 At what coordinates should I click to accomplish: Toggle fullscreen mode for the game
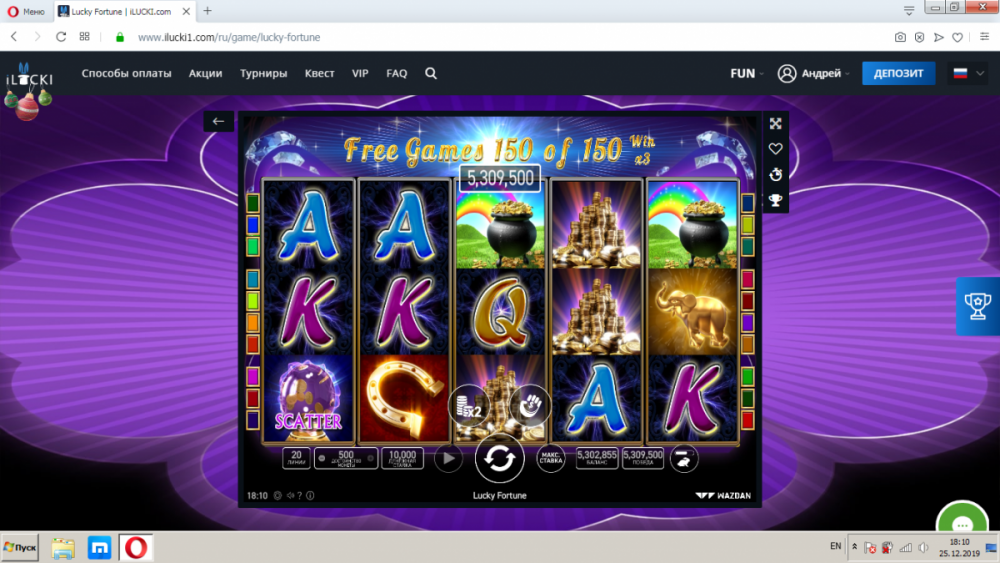[x=776, y=124]
